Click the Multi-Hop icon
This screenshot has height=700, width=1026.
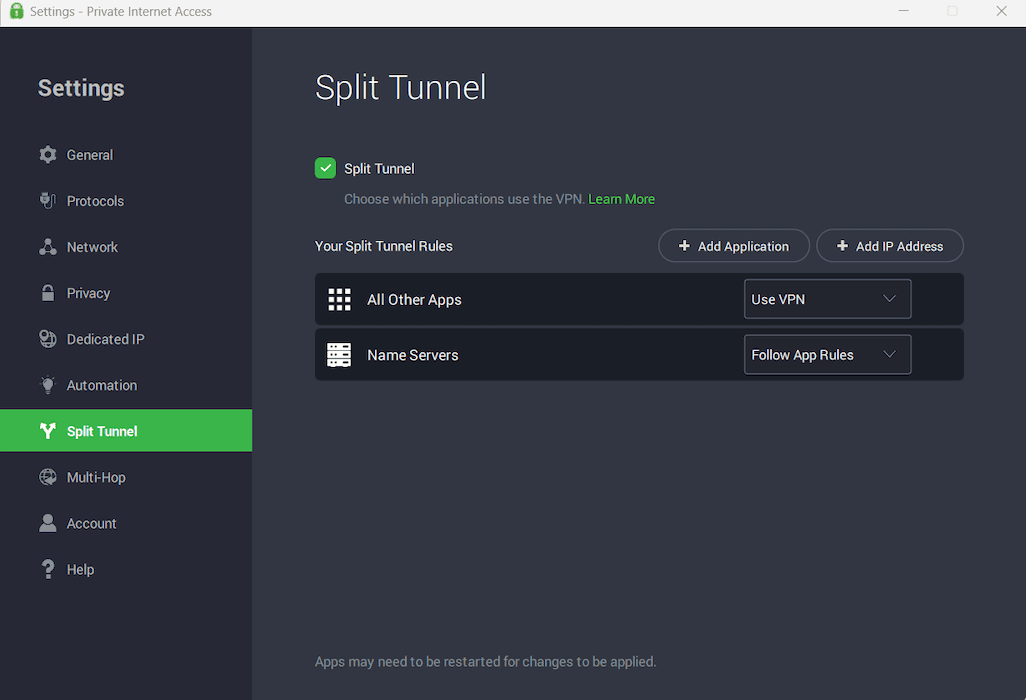[47, 477]
